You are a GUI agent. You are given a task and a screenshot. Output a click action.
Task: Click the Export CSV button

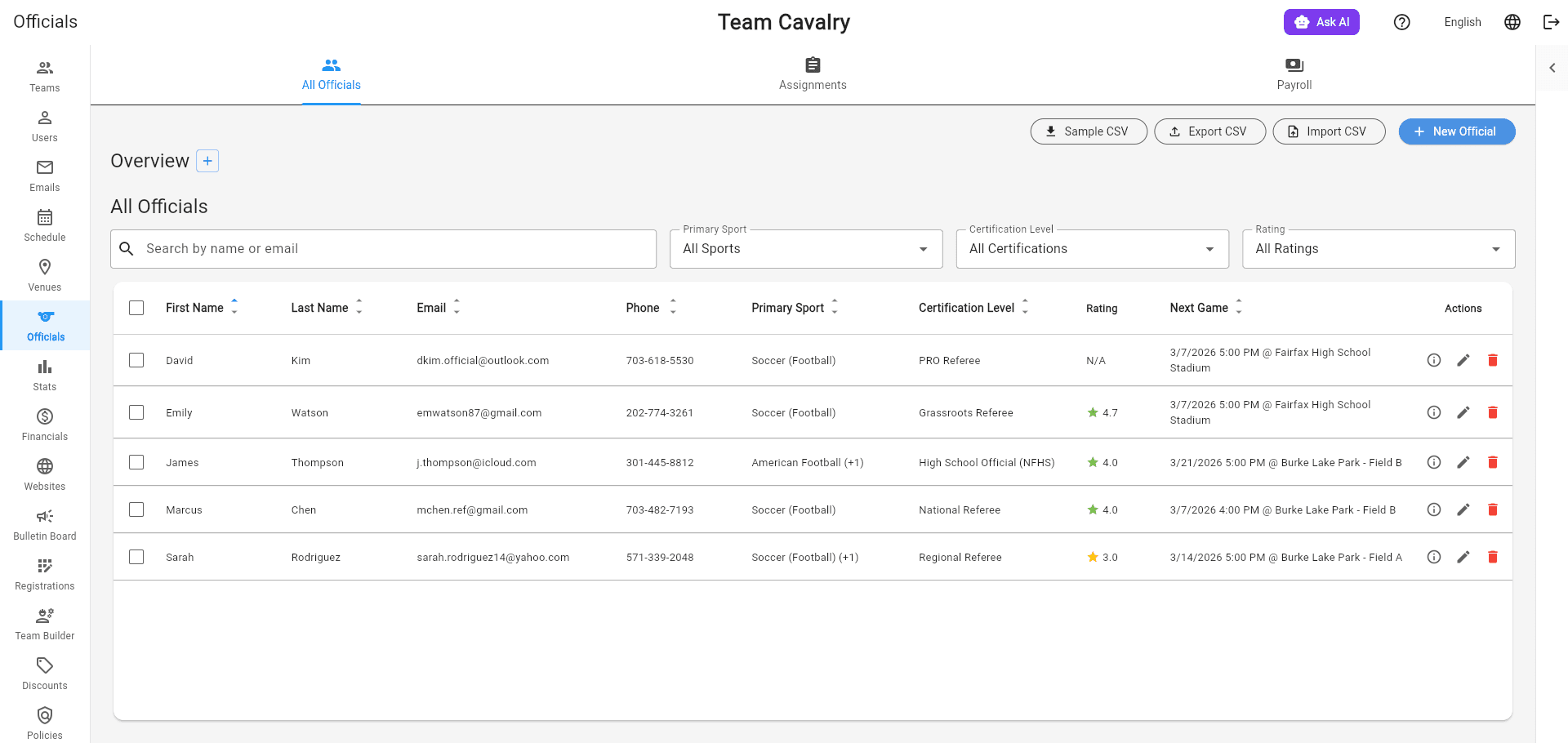click(1209, 131)
